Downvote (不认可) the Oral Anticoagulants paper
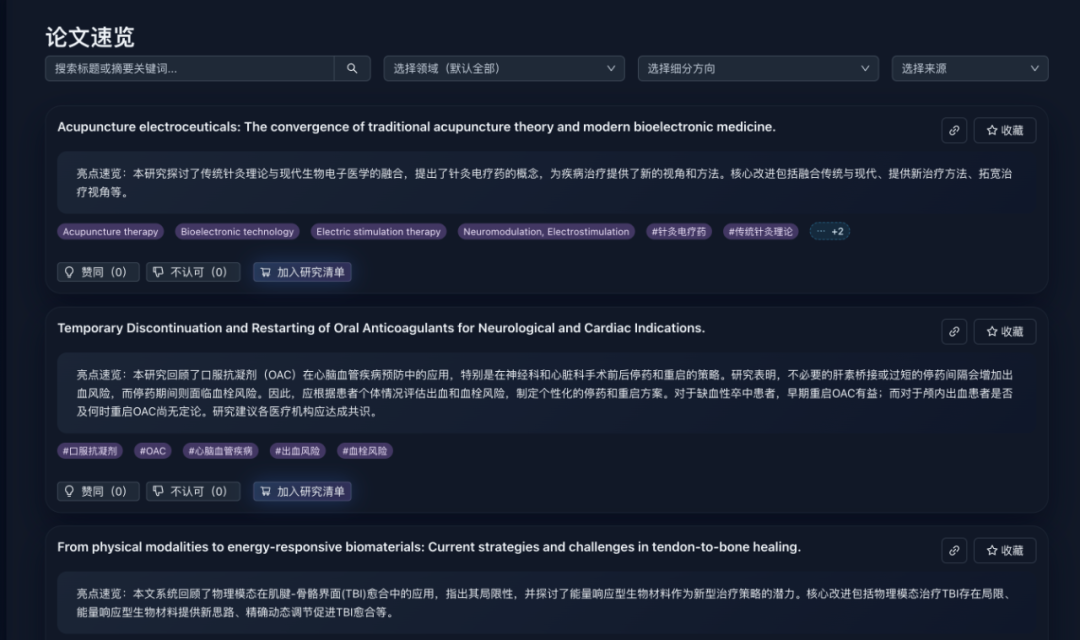 pyautogui.click(x=193, y=491)
